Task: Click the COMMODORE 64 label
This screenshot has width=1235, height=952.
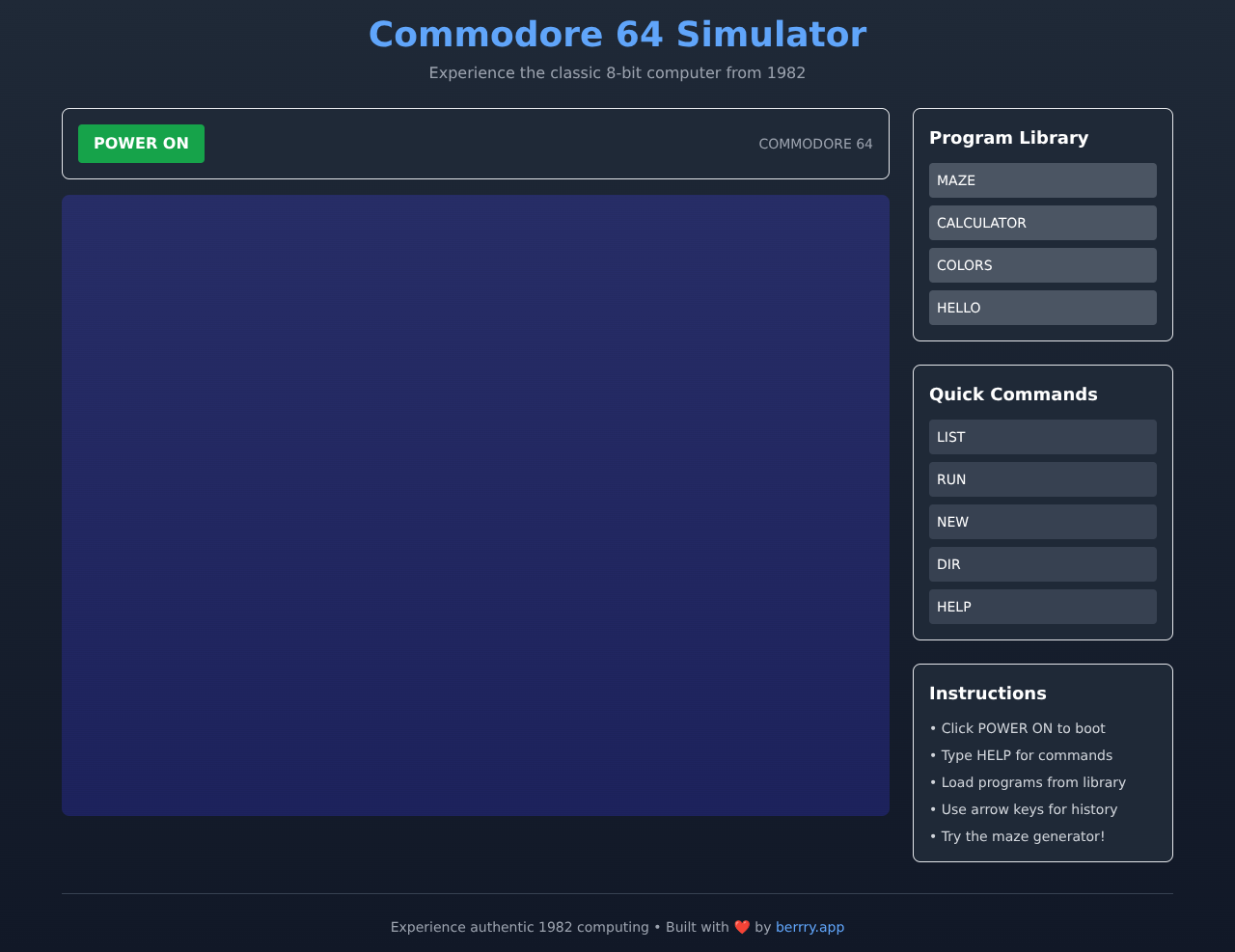Action: (x=815, y=142)
